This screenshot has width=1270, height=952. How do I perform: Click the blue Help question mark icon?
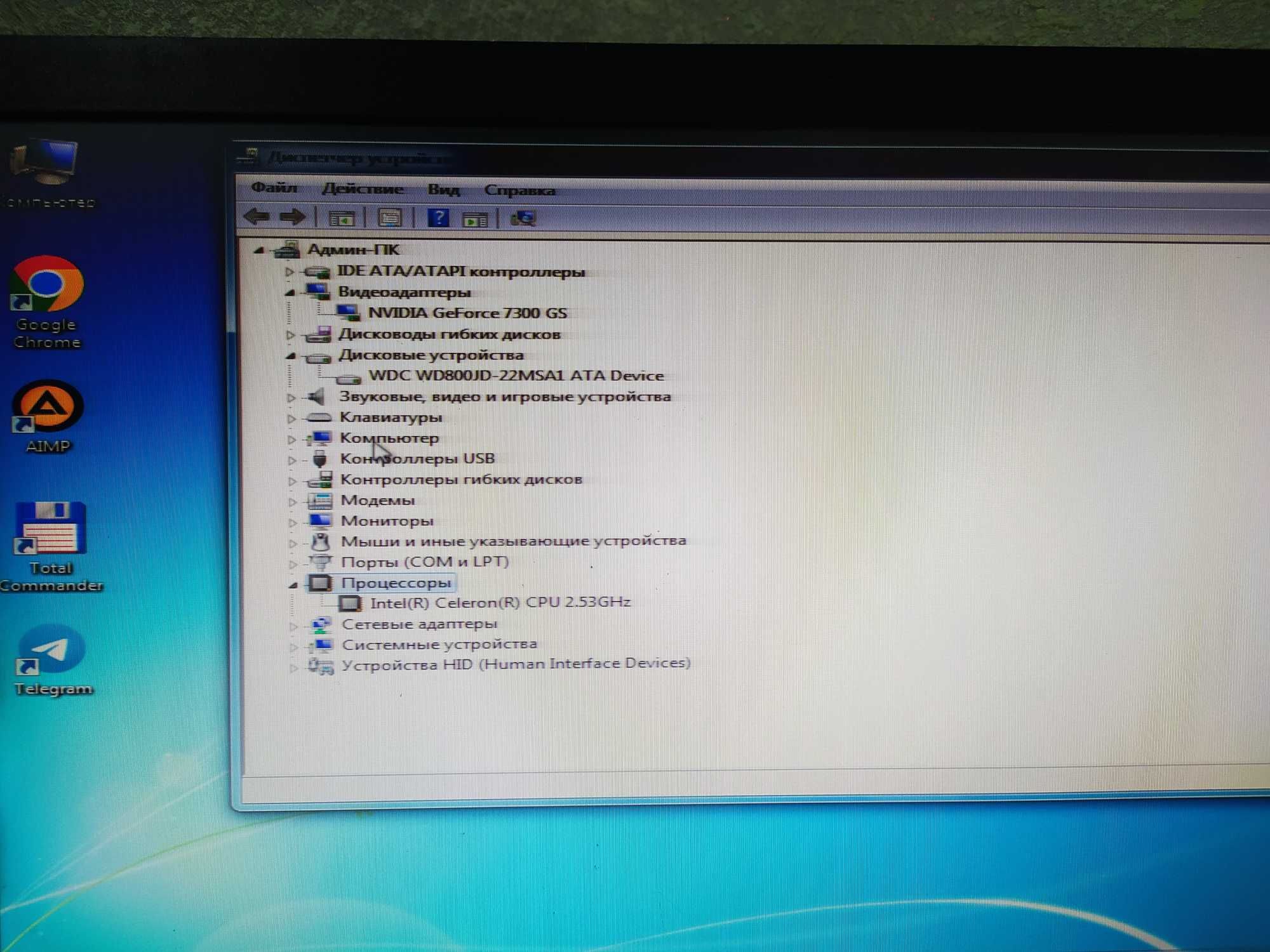pos(438,218)
